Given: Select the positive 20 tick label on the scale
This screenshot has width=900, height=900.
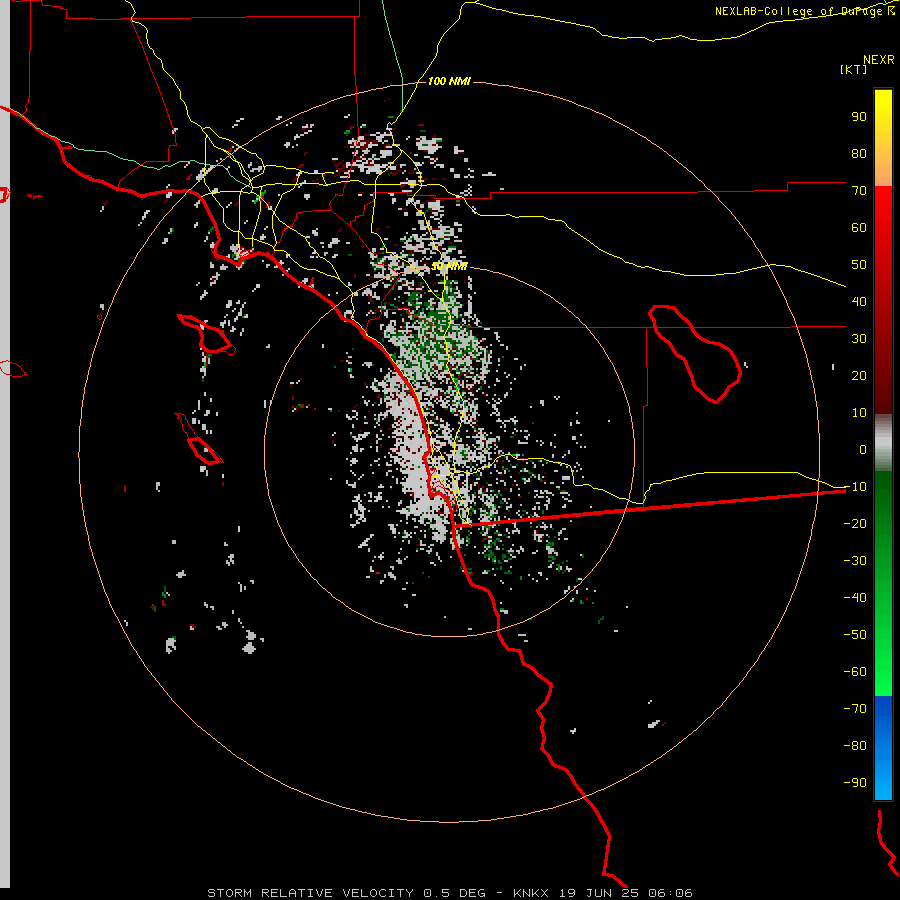Looking at the screenshot, I should coord(859,375).
